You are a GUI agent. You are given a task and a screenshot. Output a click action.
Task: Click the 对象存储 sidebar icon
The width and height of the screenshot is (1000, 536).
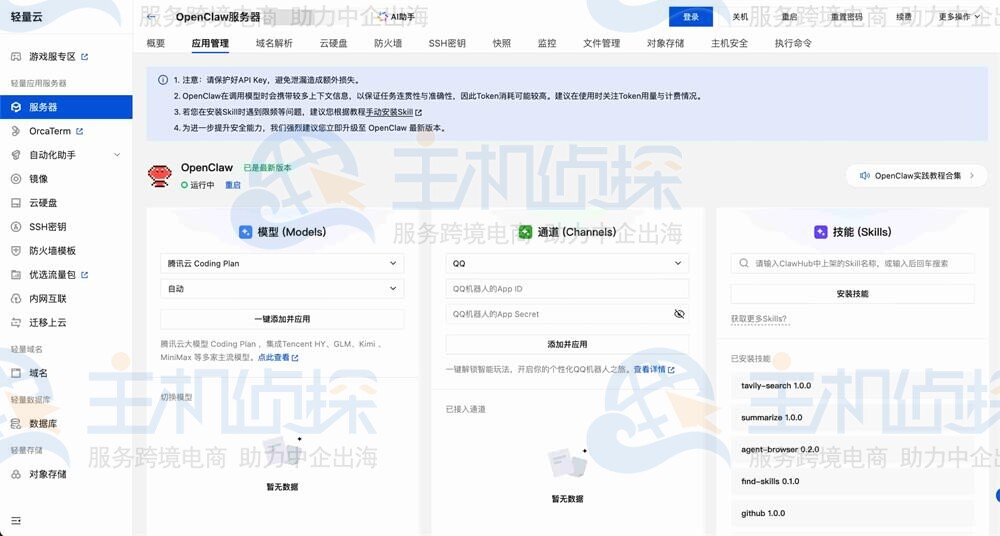coord(16,475)
